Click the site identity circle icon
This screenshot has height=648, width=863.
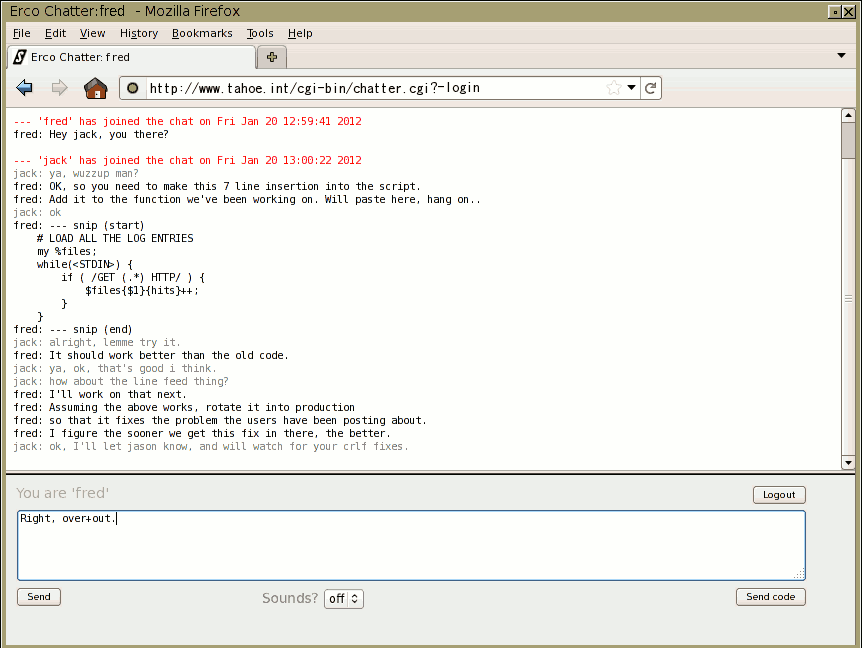point(133,88)
